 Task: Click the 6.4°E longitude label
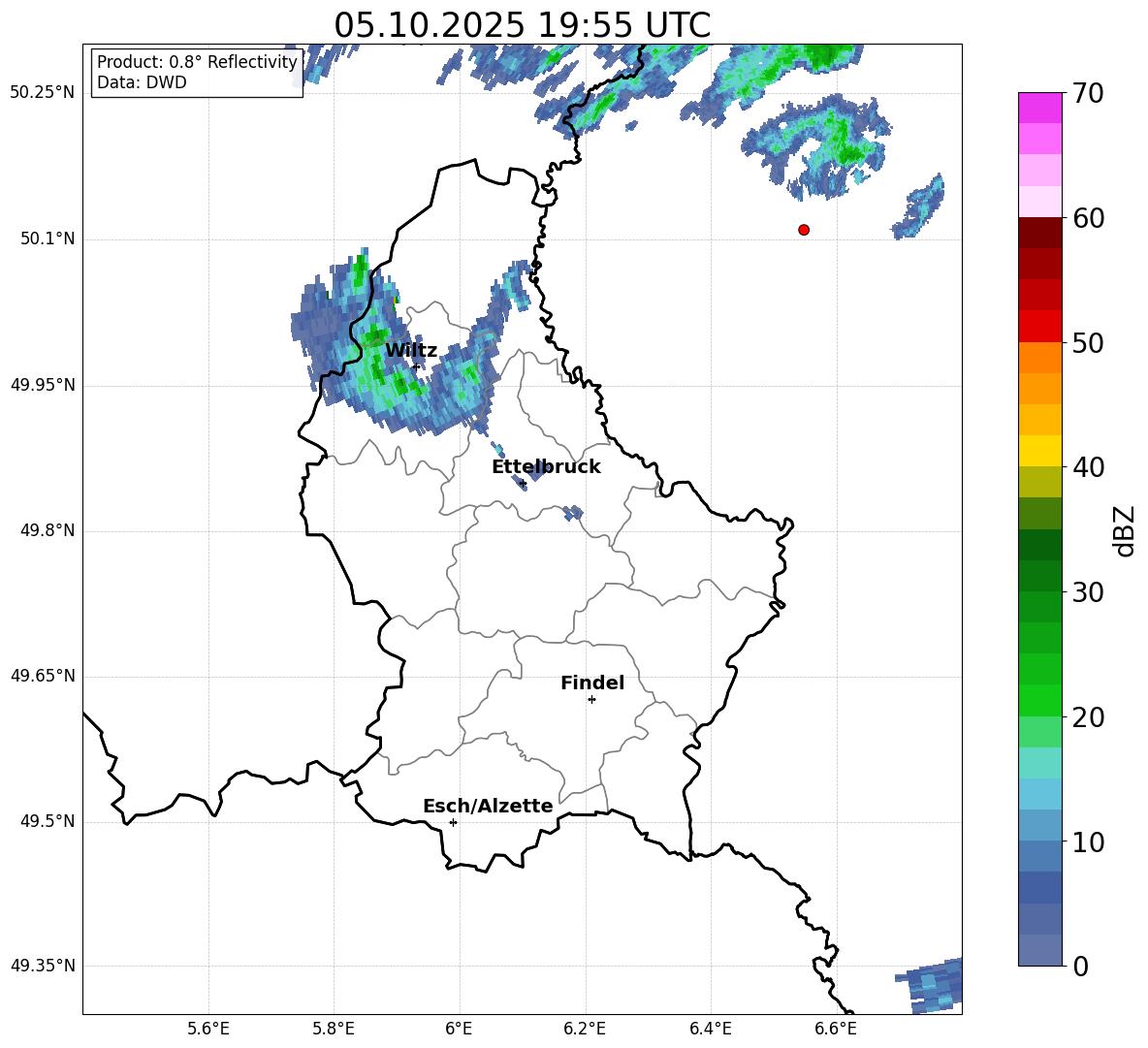coord(710,1029)
